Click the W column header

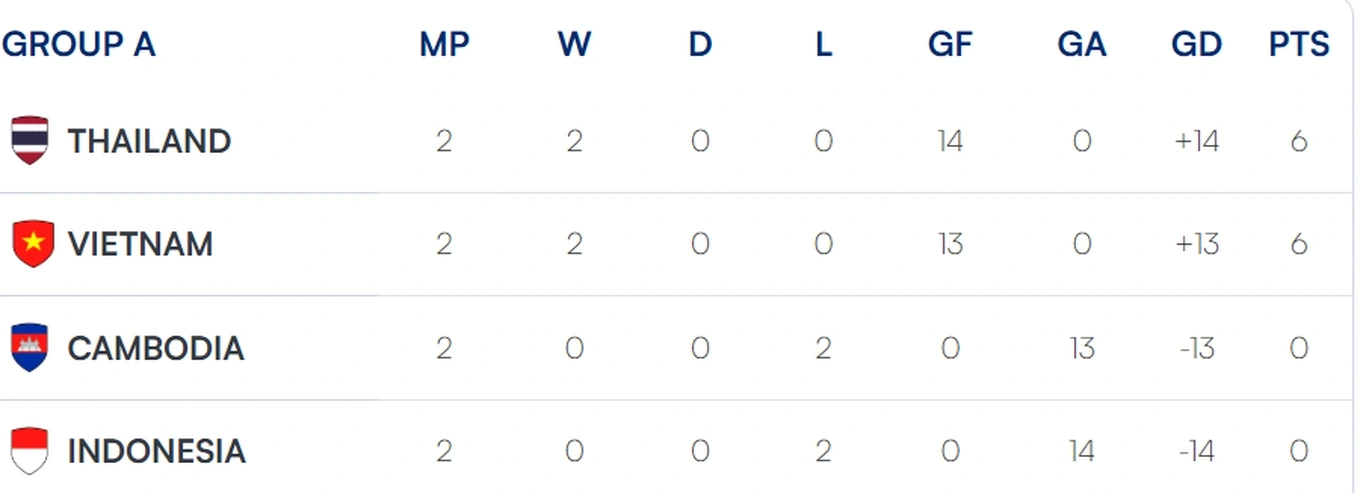point(574,45)
